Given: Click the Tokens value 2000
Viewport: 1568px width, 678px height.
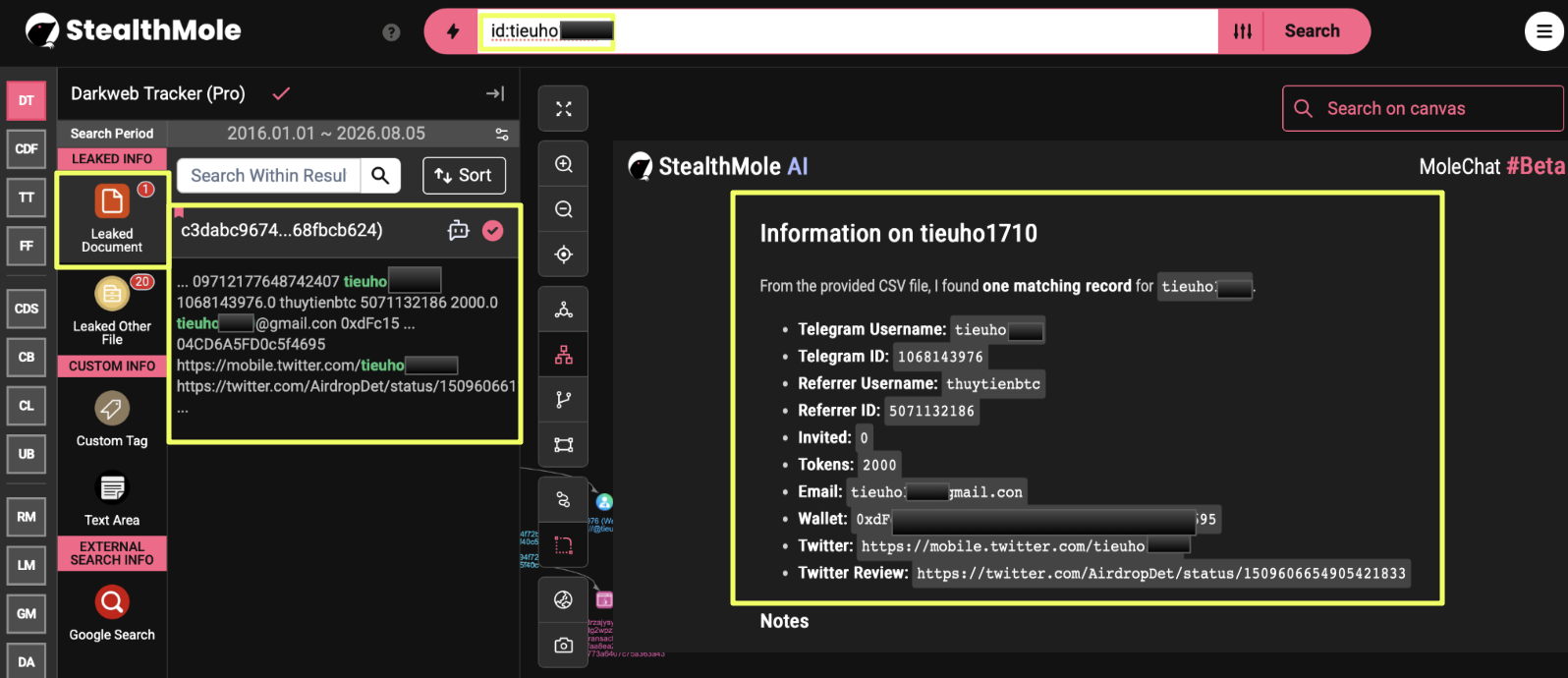Looking at the screenshot, I should (x=879, y=466).
